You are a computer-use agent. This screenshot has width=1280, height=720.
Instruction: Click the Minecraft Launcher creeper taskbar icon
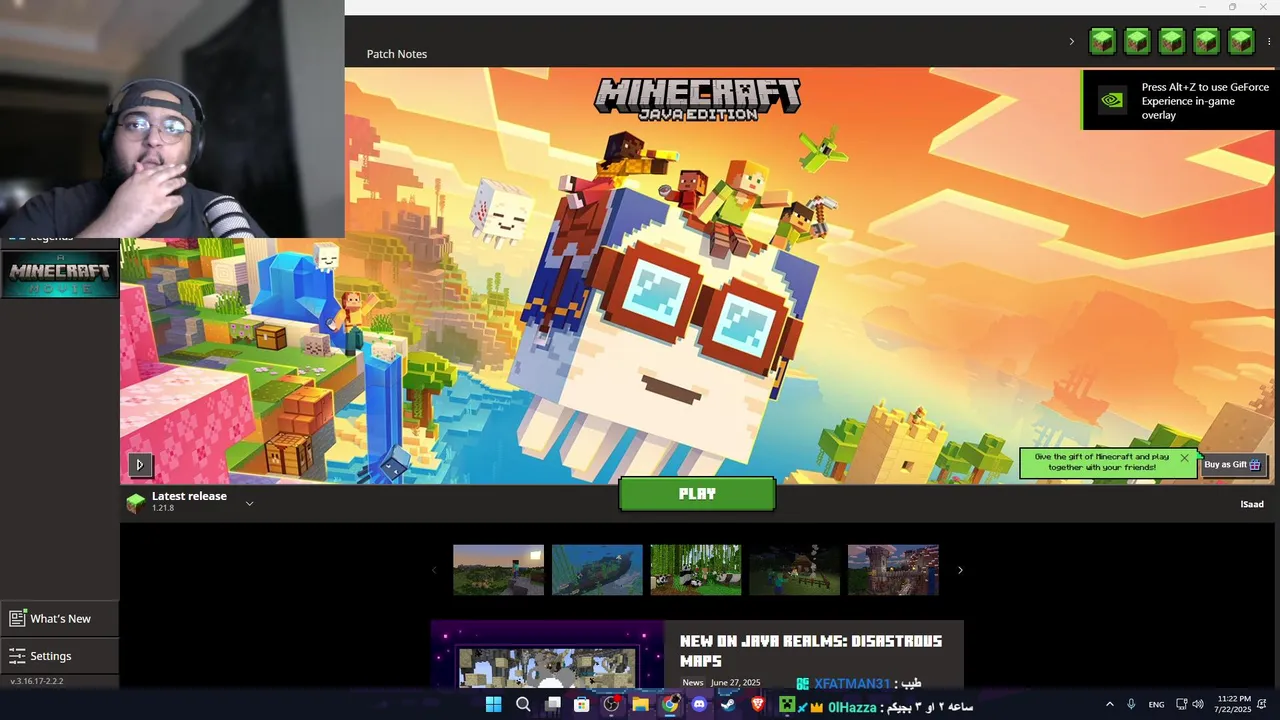pyautogui.click(x=787, y=704)
